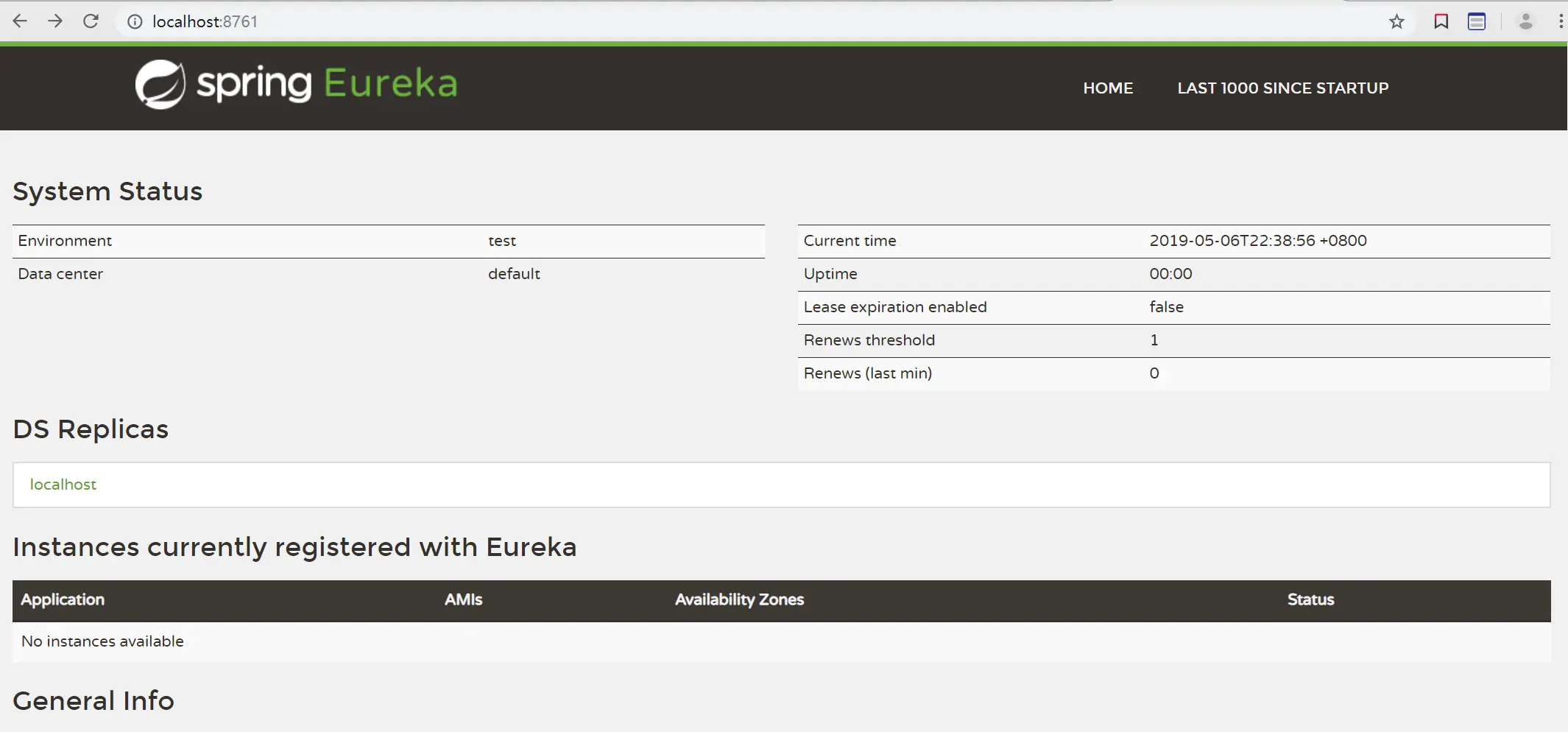Image resolution: width=1568 pixels, height=732 pixels.
Task: Click the Application column header
Action: (x=63, y=599)
